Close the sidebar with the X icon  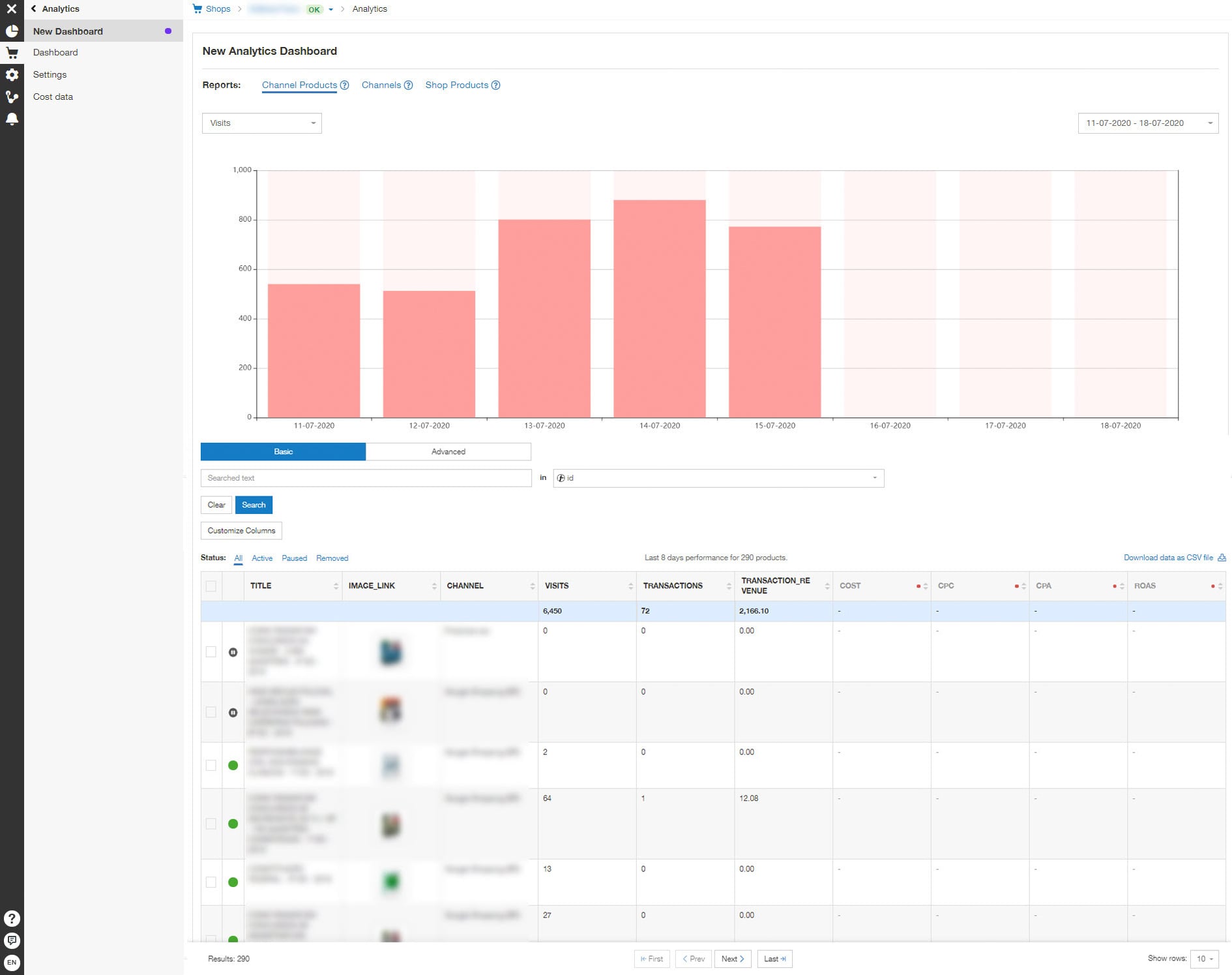(12, 9)
